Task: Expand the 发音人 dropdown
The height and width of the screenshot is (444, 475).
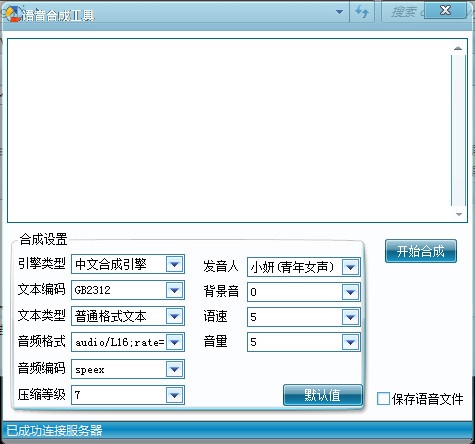Action: (351, 267)
